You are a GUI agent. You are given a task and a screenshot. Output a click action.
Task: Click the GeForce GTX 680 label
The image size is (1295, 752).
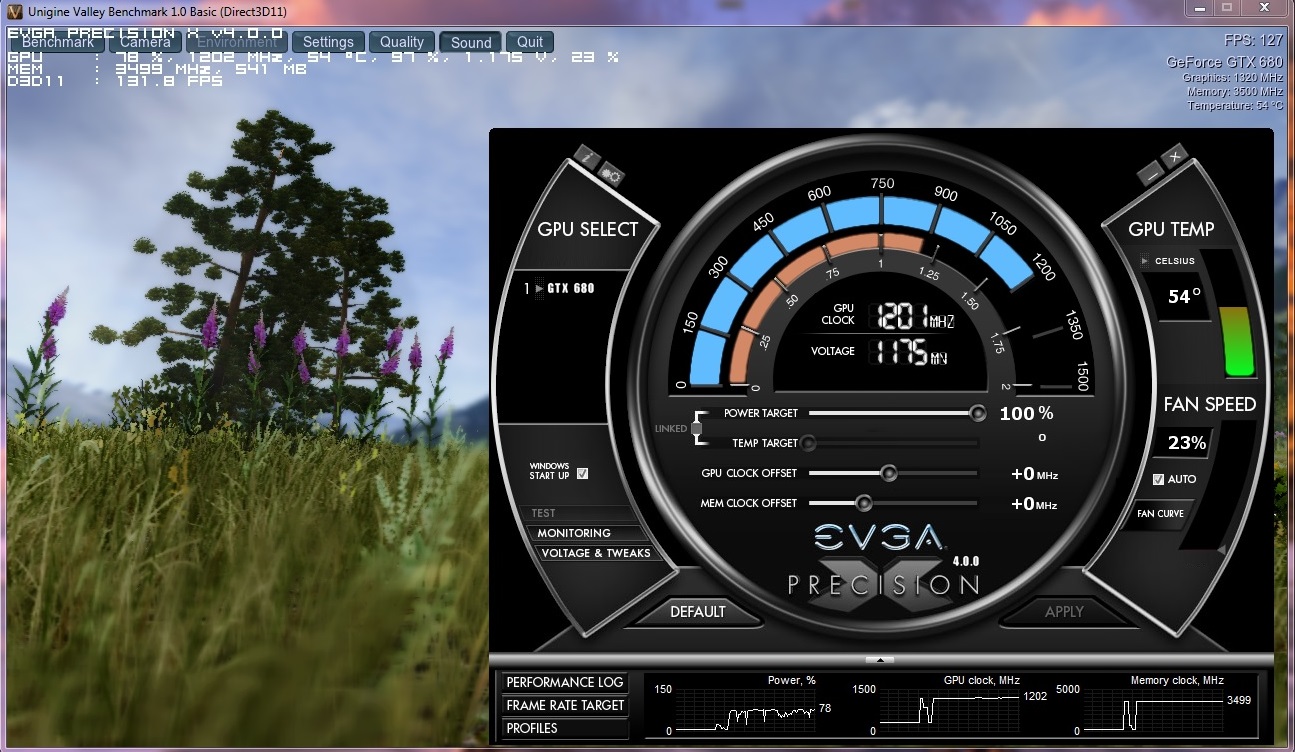pos(1224,62)
